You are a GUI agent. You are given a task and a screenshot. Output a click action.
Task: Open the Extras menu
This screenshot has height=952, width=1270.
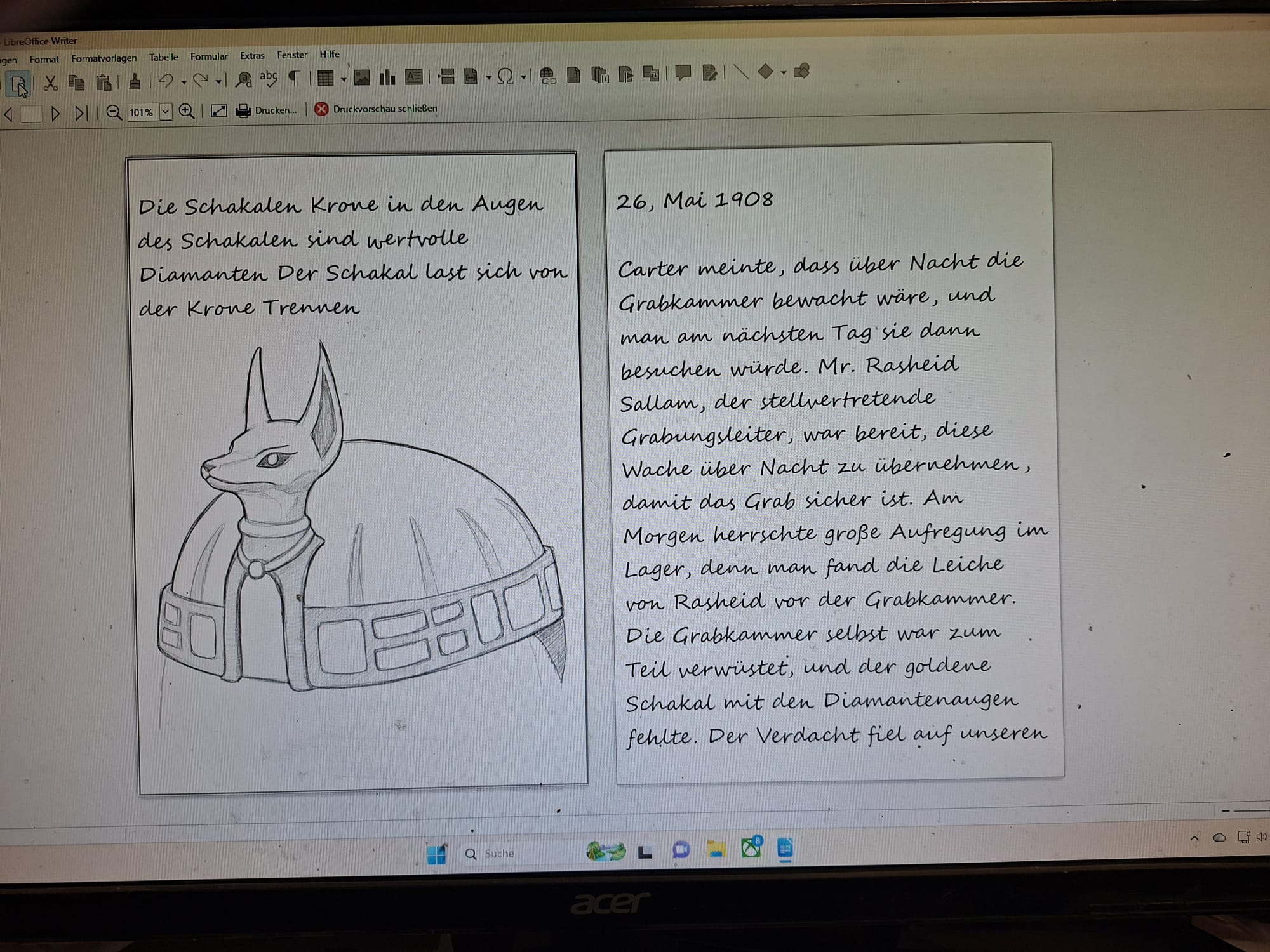(x=252, y=56)
